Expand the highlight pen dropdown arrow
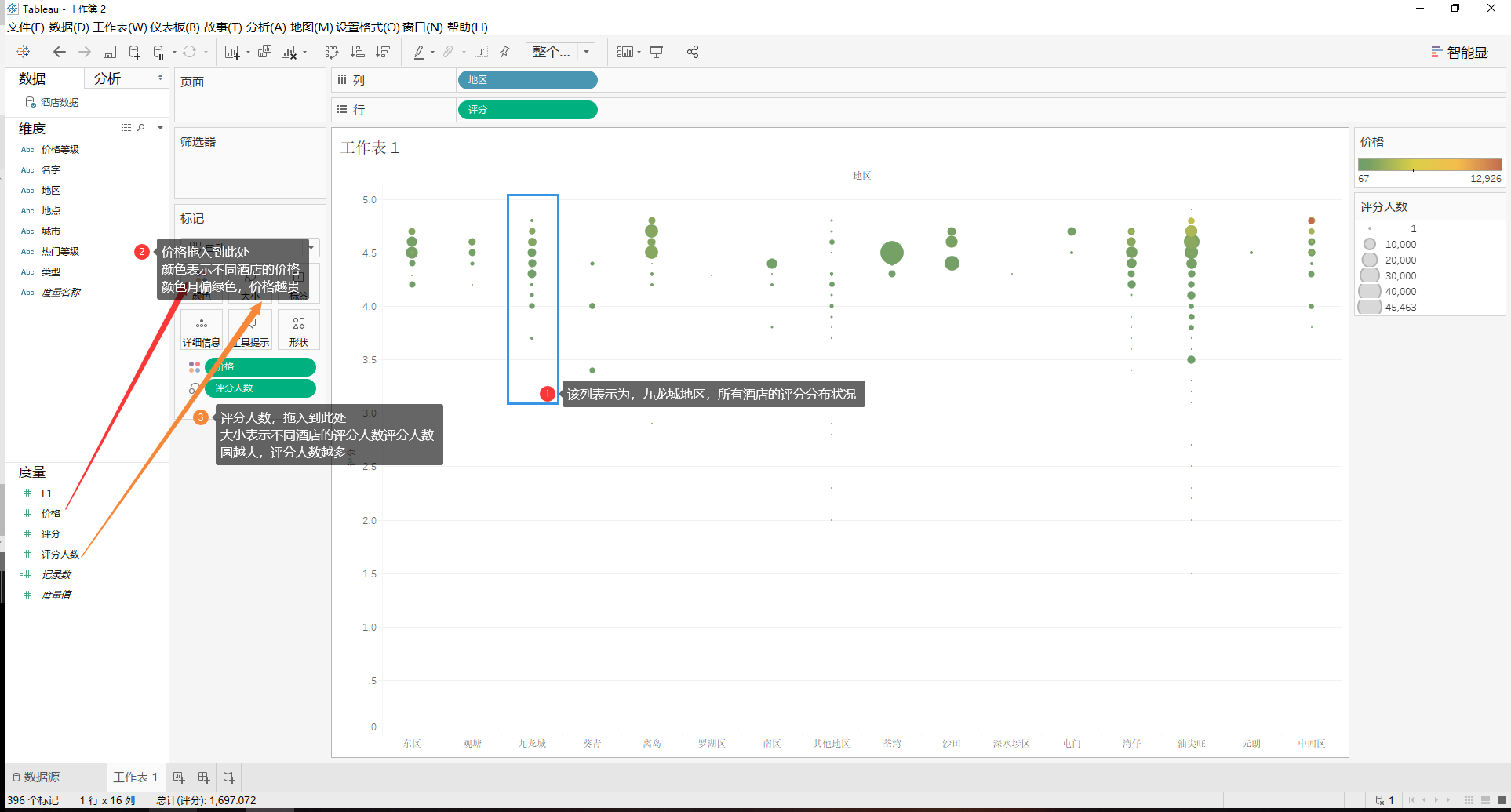The image size is (1511, 812). pos(432,53)
